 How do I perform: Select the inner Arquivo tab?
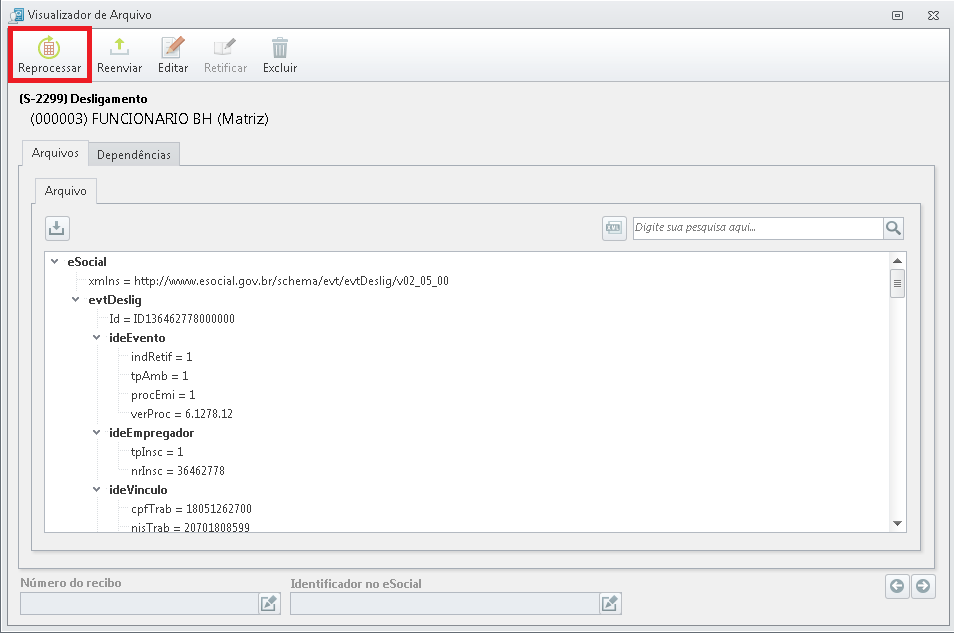pyautogui.click(x=66, y=191)
